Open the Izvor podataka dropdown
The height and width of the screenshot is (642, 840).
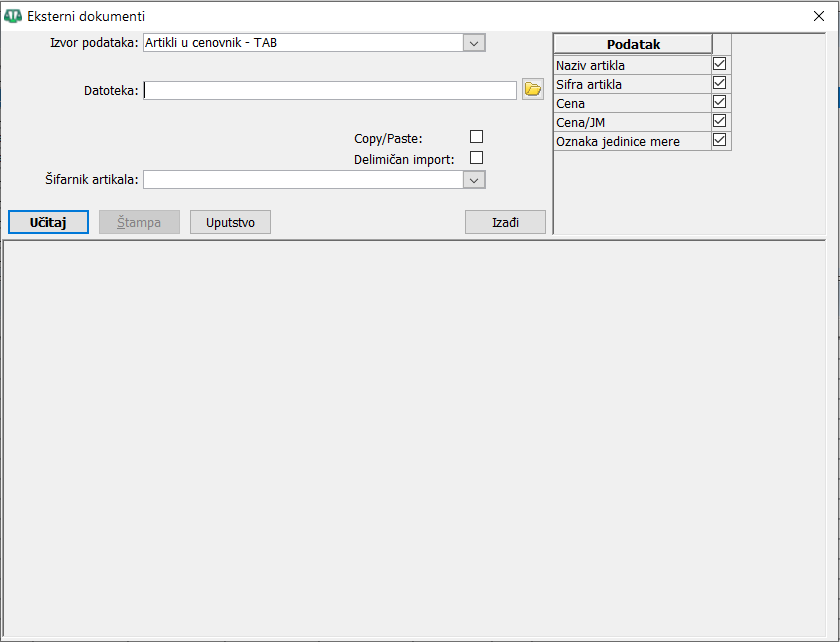click(x=474, y=43)
